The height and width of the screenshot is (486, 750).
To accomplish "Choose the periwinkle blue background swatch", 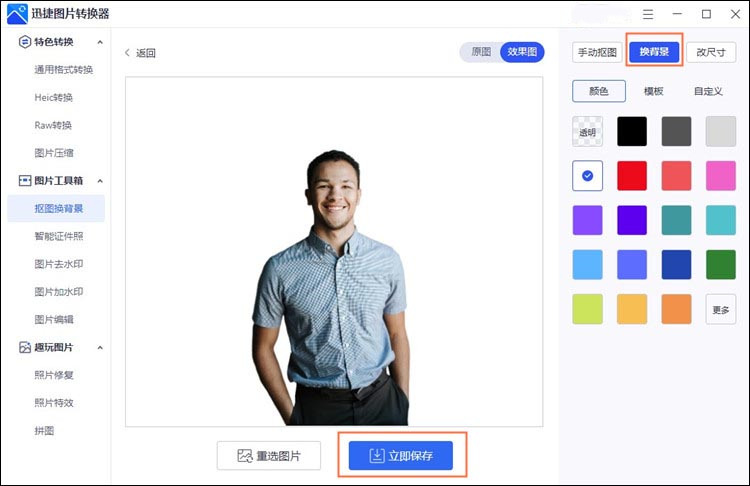I will coord(632,264).
